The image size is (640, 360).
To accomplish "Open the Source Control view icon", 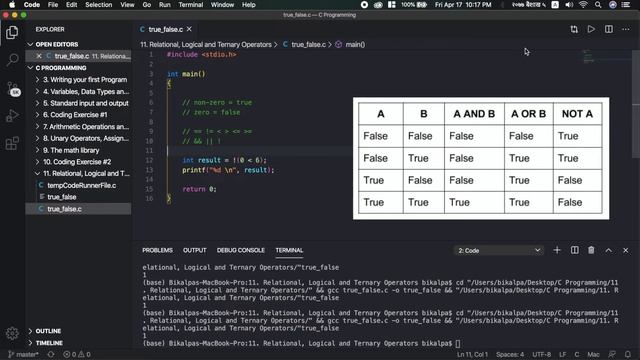I will [x=13, y=89].
